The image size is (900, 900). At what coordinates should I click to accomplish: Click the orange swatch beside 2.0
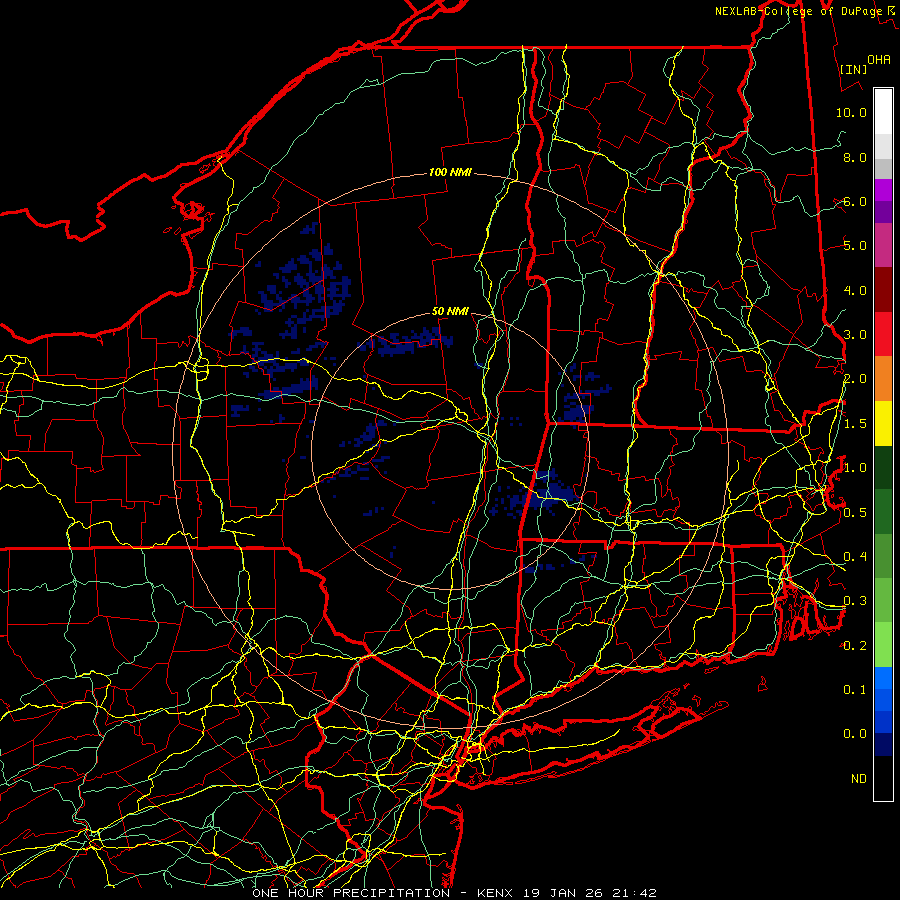[883, 379]
